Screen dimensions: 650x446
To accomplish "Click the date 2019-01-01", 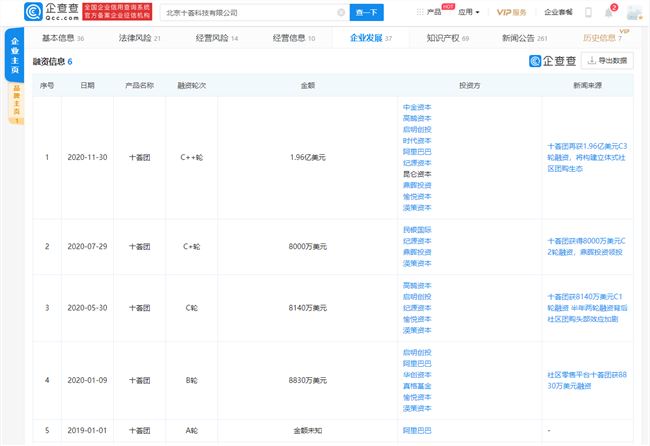I will pos(87,431).
